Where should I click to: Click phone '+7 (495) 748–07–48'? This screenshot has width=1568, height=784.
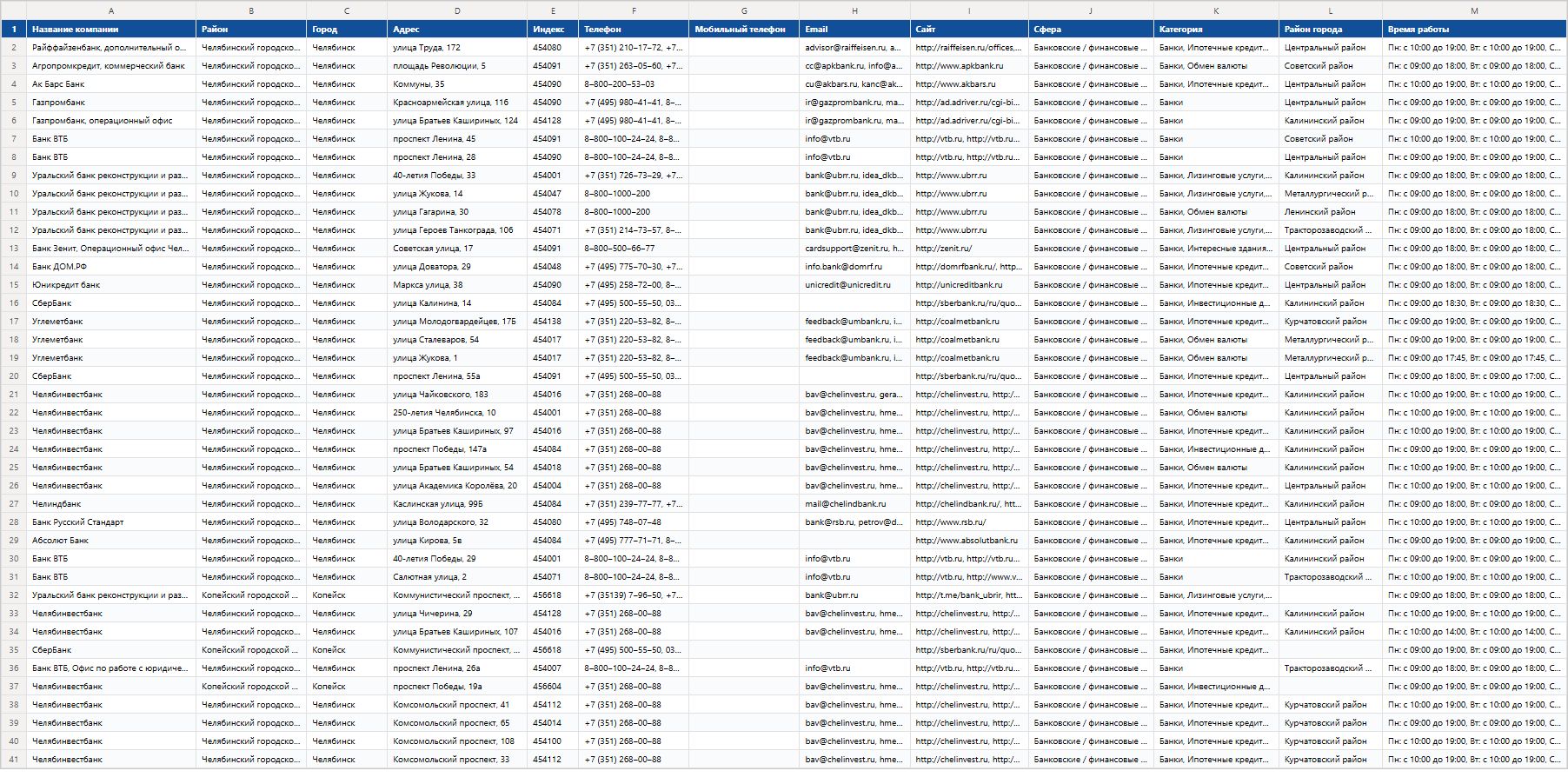pos(634,522)
